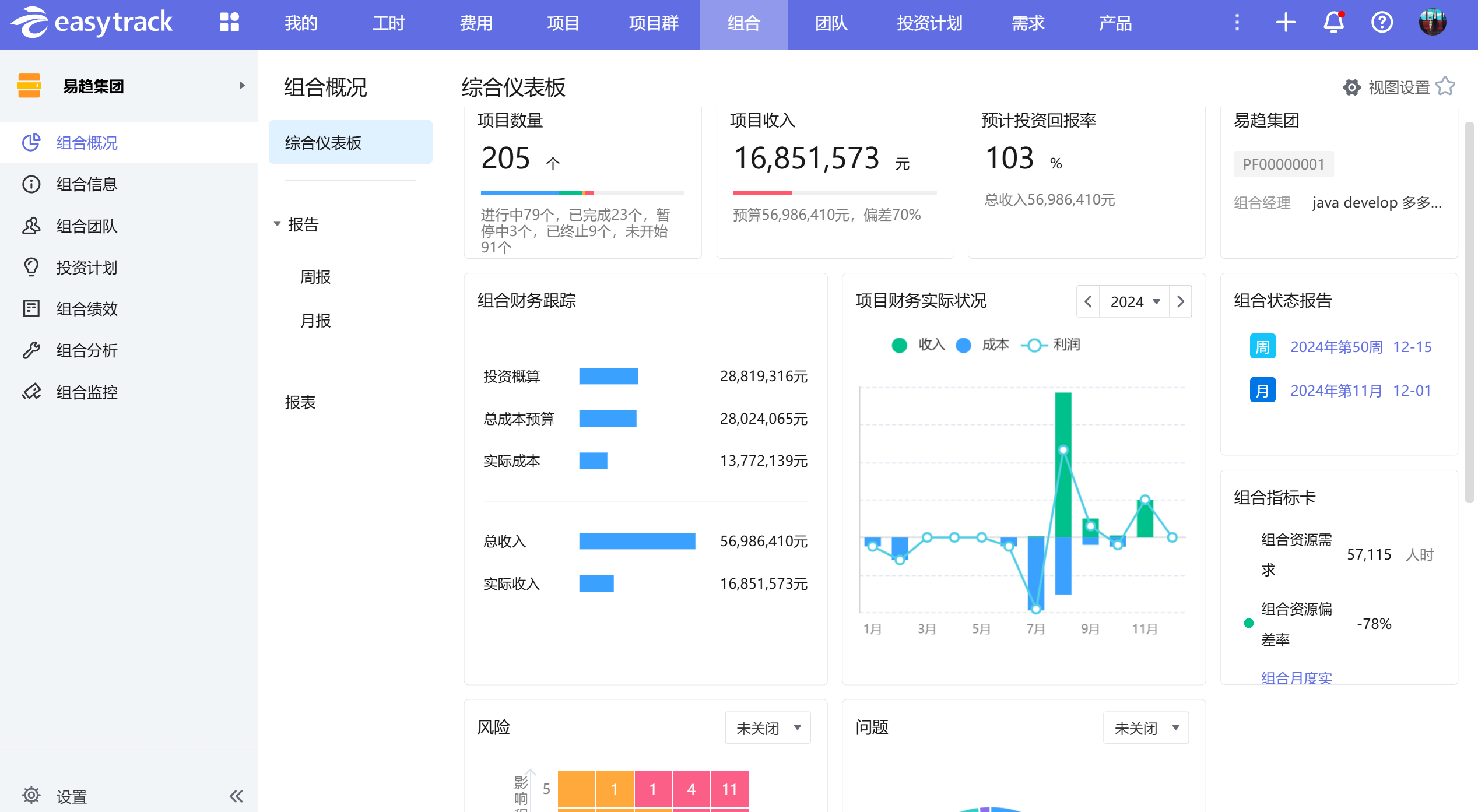This screenshot has height=812, width=1478.
Task: Open the app grid launcher icon
Action: pos(229,23)
